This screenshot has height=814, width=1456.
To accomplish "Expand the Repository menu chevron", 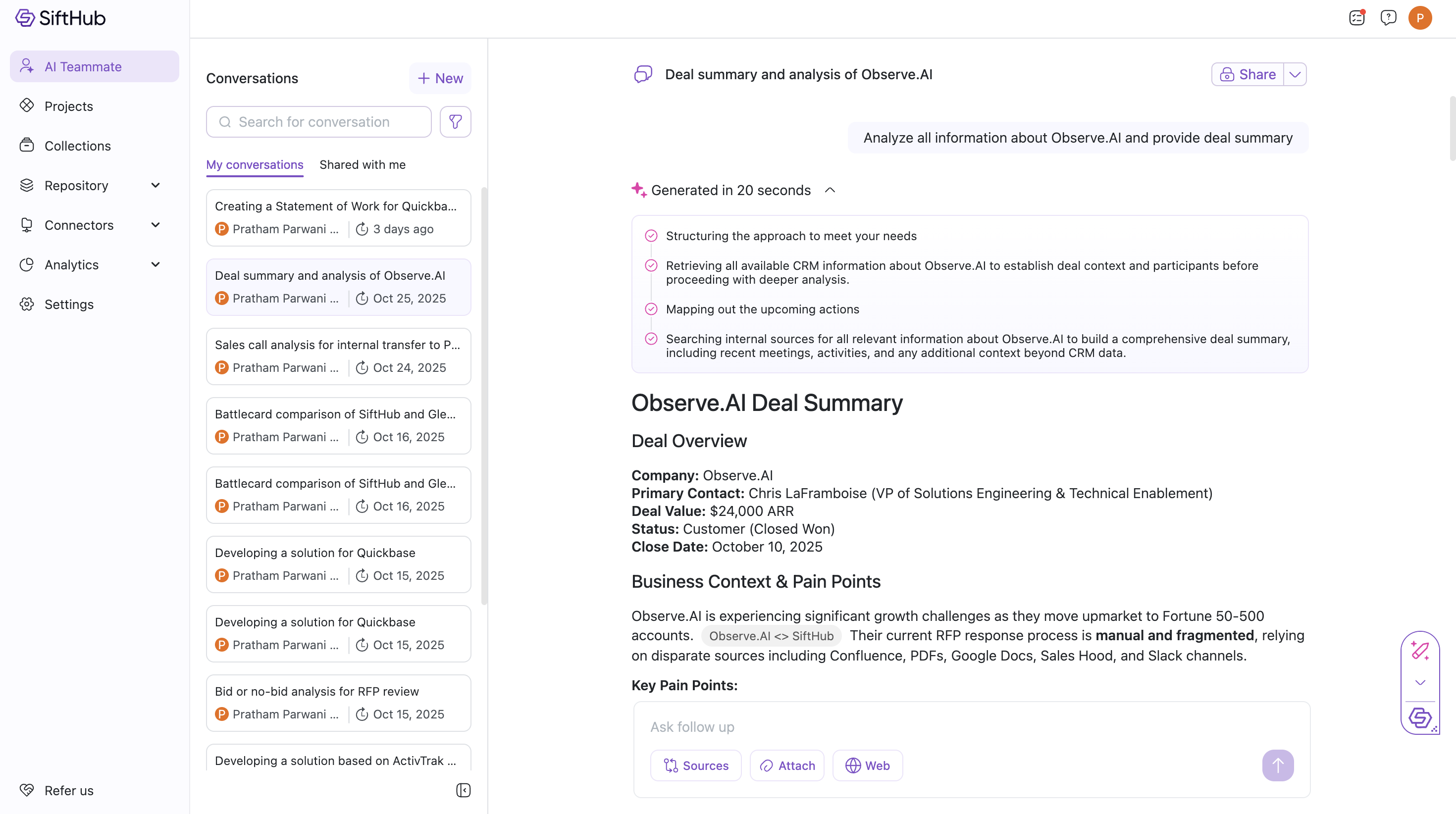I will tap(156, 185).
